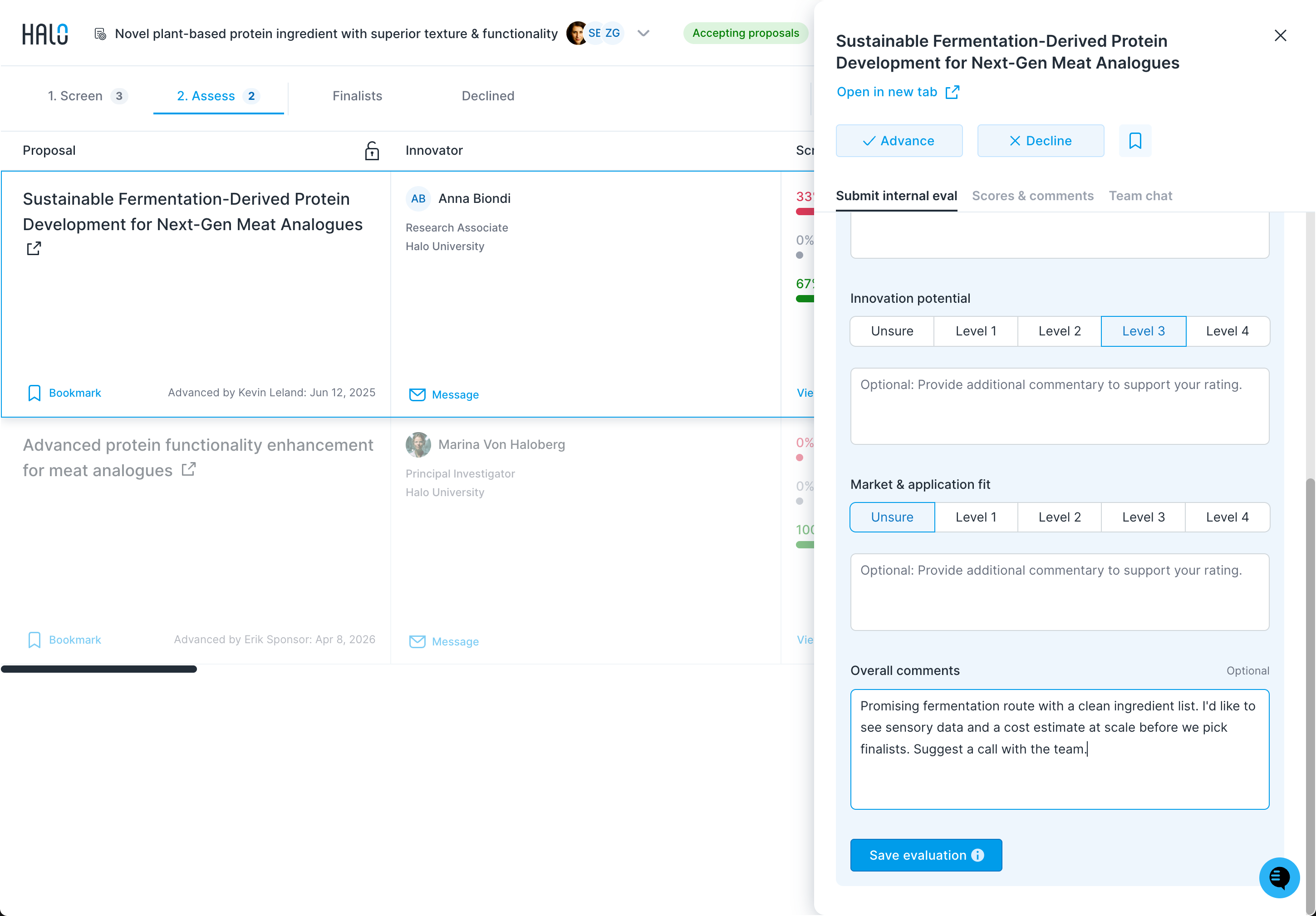1316x916 pixels.
Task: Click the envelope icon in Marina Von Haloberg row
Action: (417, 641)
